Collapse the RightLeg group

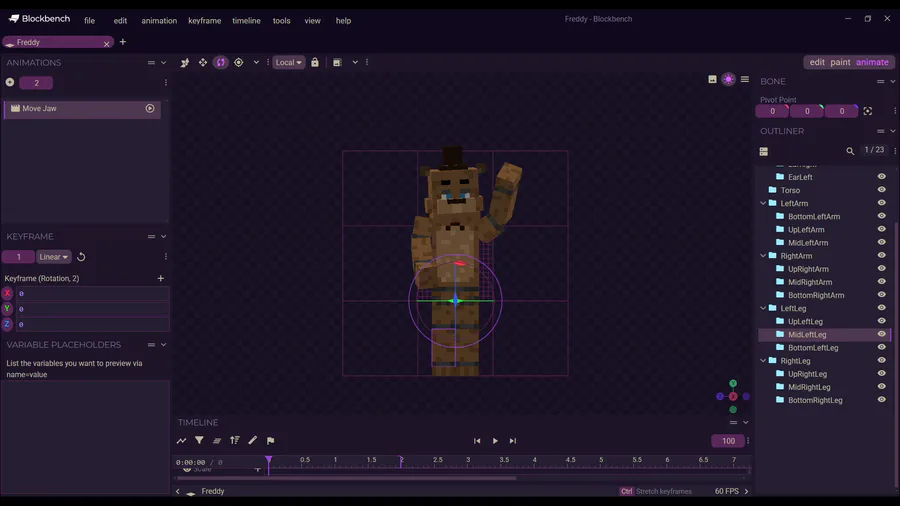click(763, 361)
